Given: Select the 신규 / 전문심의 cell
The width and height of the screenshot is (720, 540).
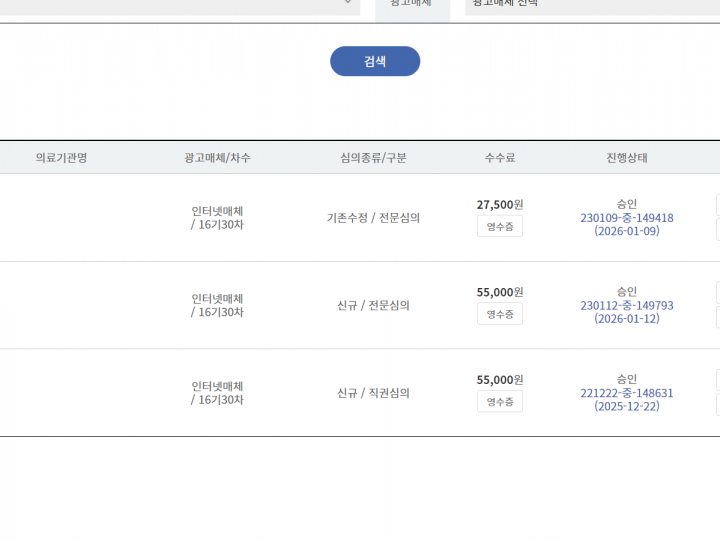Looking at the screenshot, I should 373,305.
